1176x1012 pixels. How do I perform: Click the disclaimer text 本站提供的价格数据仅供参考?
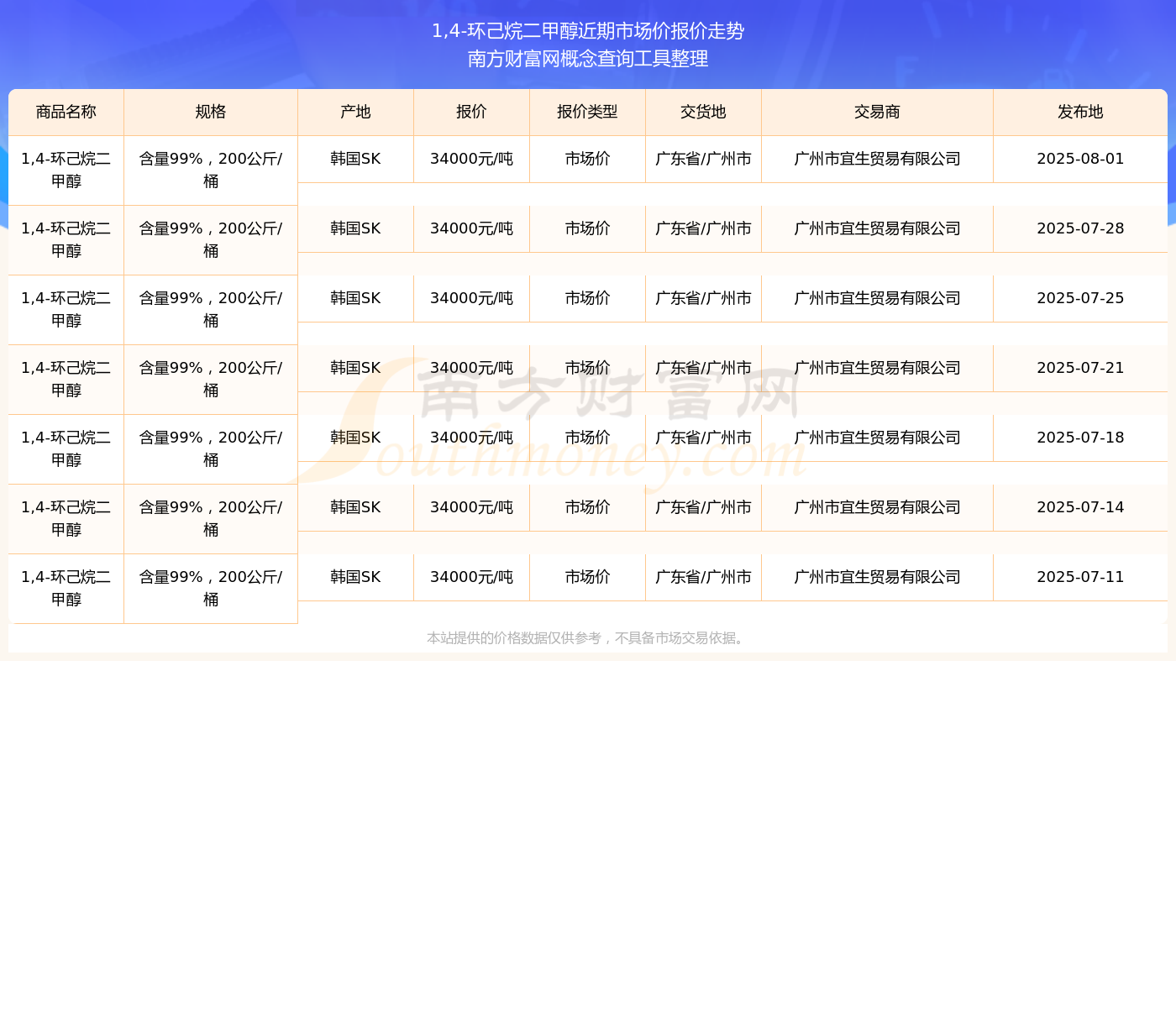click(x=514, y=638)
